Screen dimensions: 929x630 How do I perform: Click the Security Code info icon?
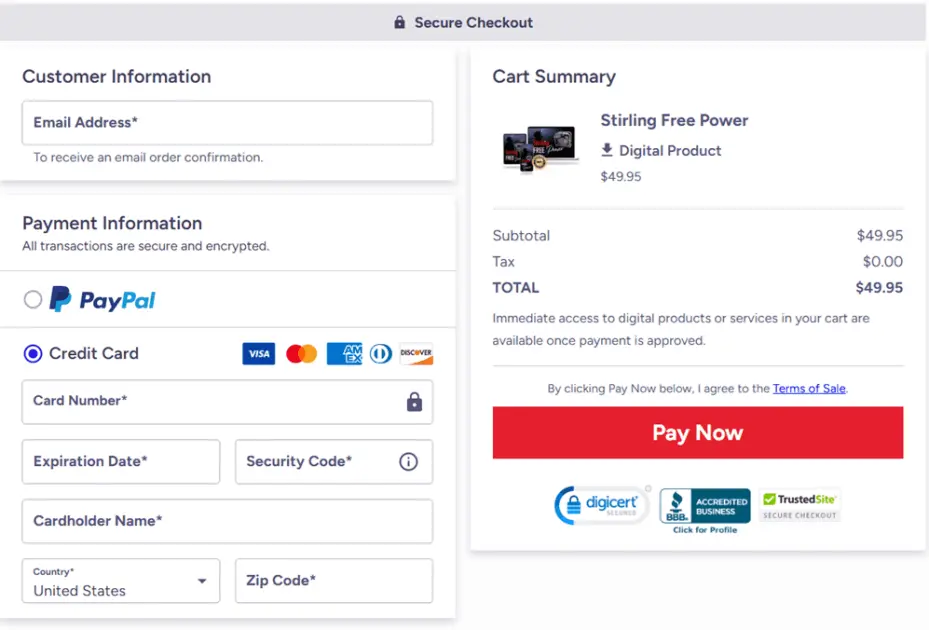coord(408,462)
